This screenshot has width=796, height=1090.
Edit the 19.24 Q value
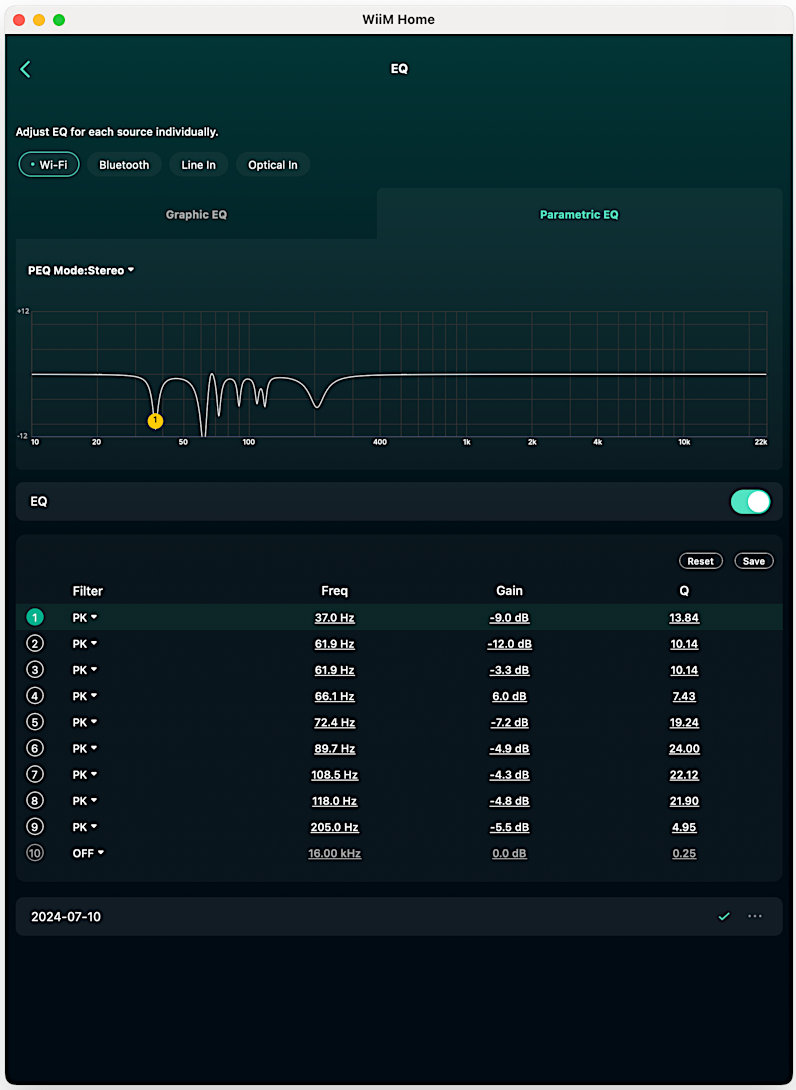click(x=684, y=722)
